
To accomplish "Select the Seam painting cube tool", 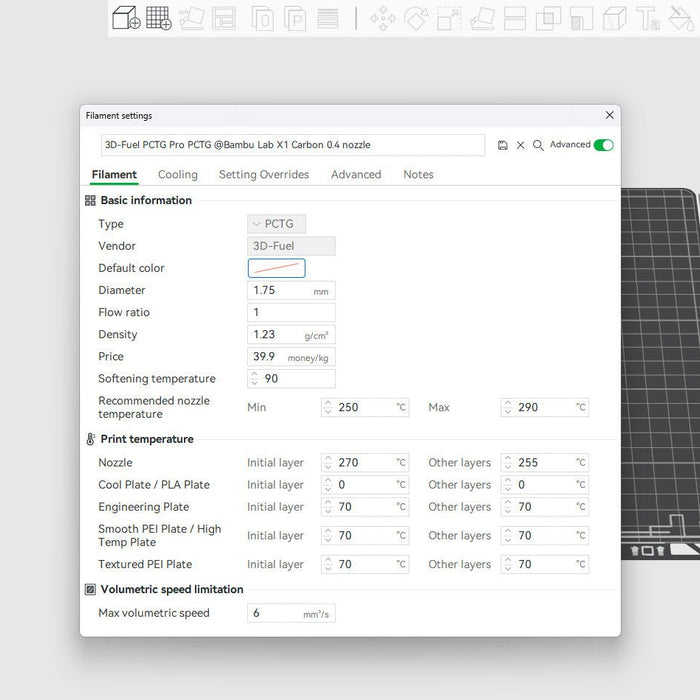I will [615, 18].
